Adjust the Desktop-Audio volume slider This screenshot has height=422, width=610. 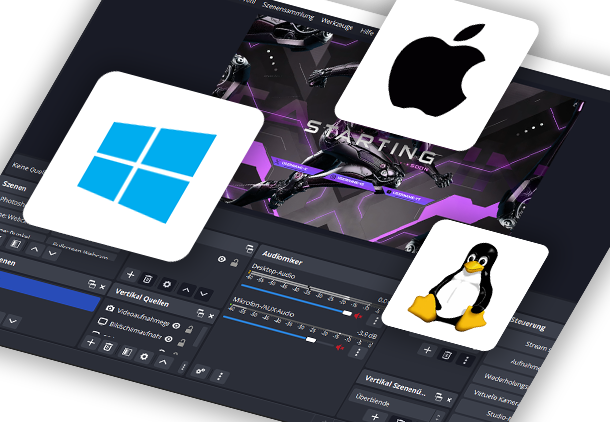coord(296,299)
